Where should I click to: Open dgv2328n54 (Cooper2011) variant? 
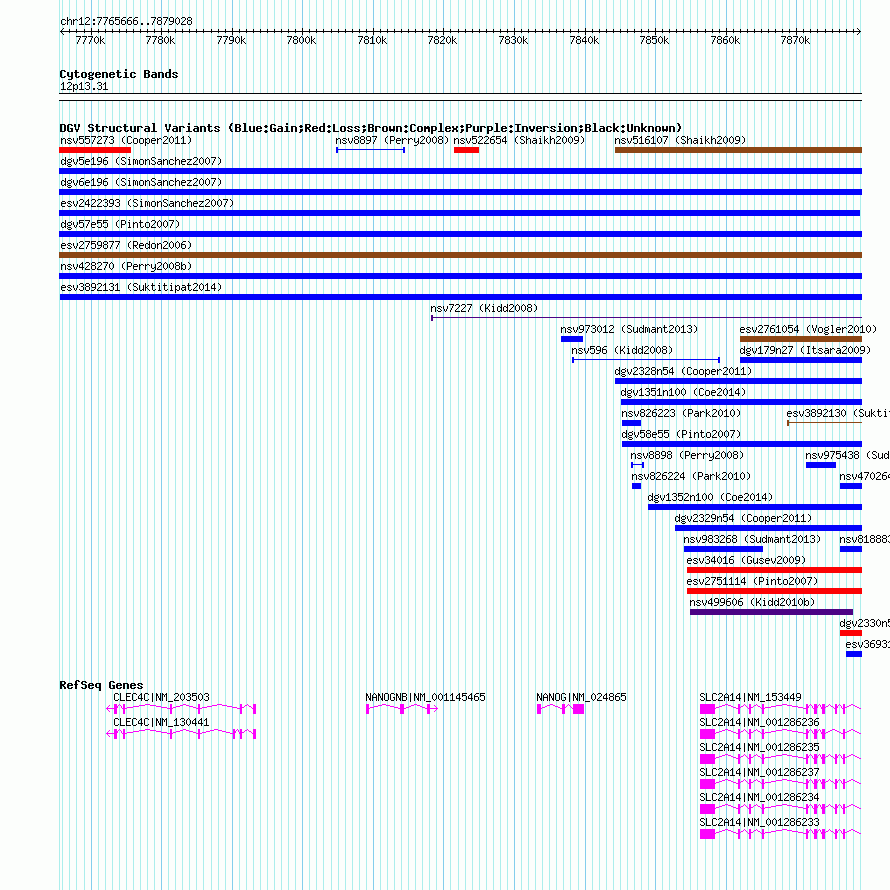(683, 371)
